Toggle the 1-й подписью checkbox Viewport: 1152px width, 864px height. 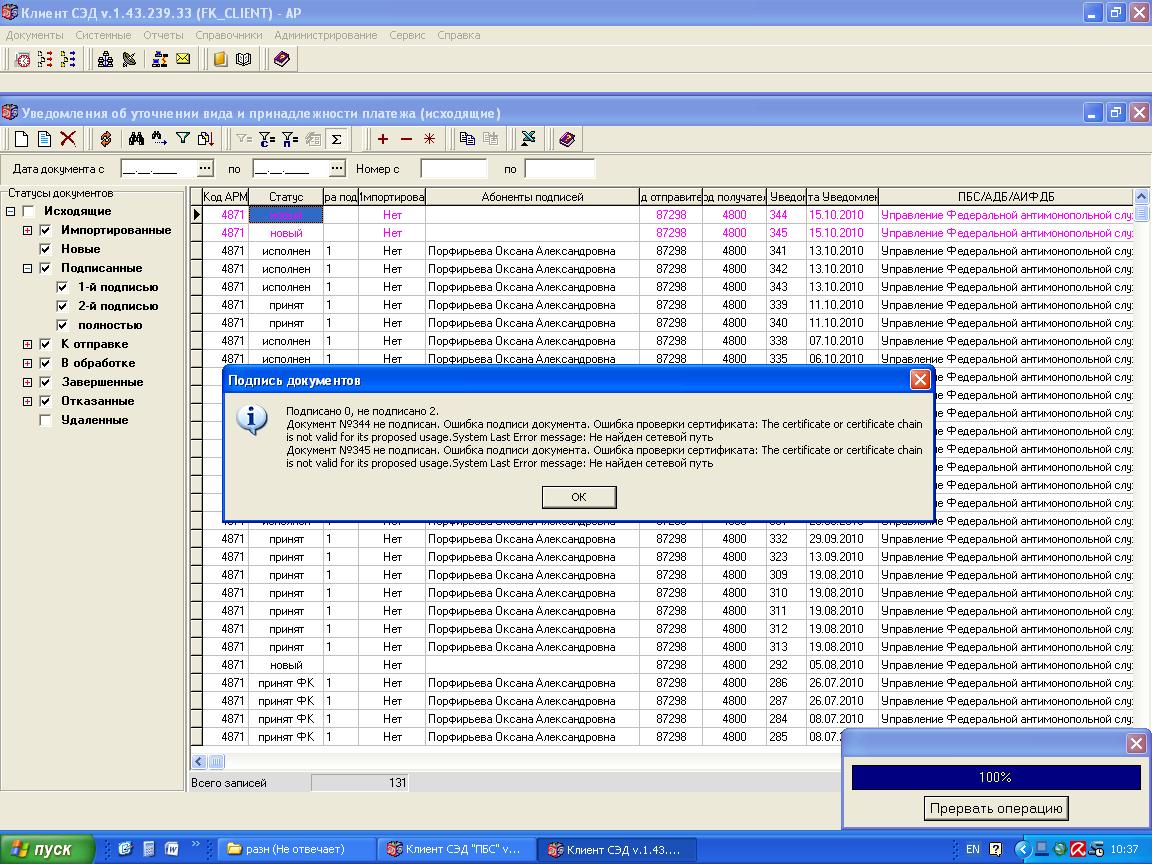[63, 287]
